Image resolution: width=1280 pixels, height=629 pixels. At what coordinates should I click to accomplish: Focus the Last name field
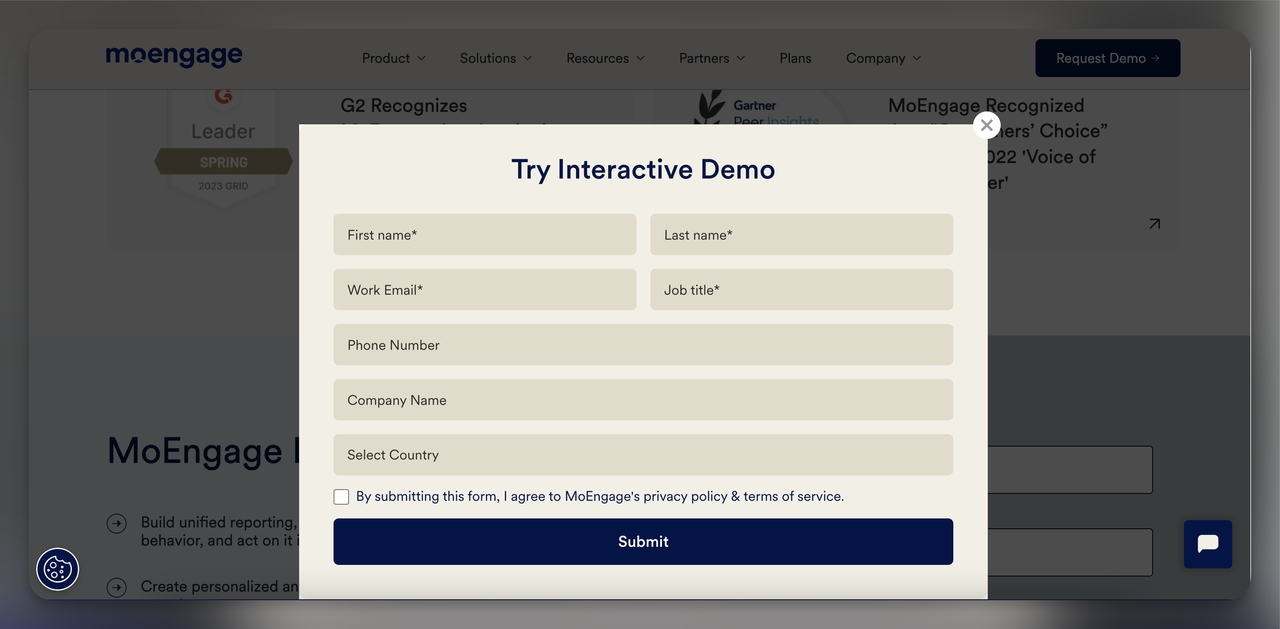pos(802,235)
